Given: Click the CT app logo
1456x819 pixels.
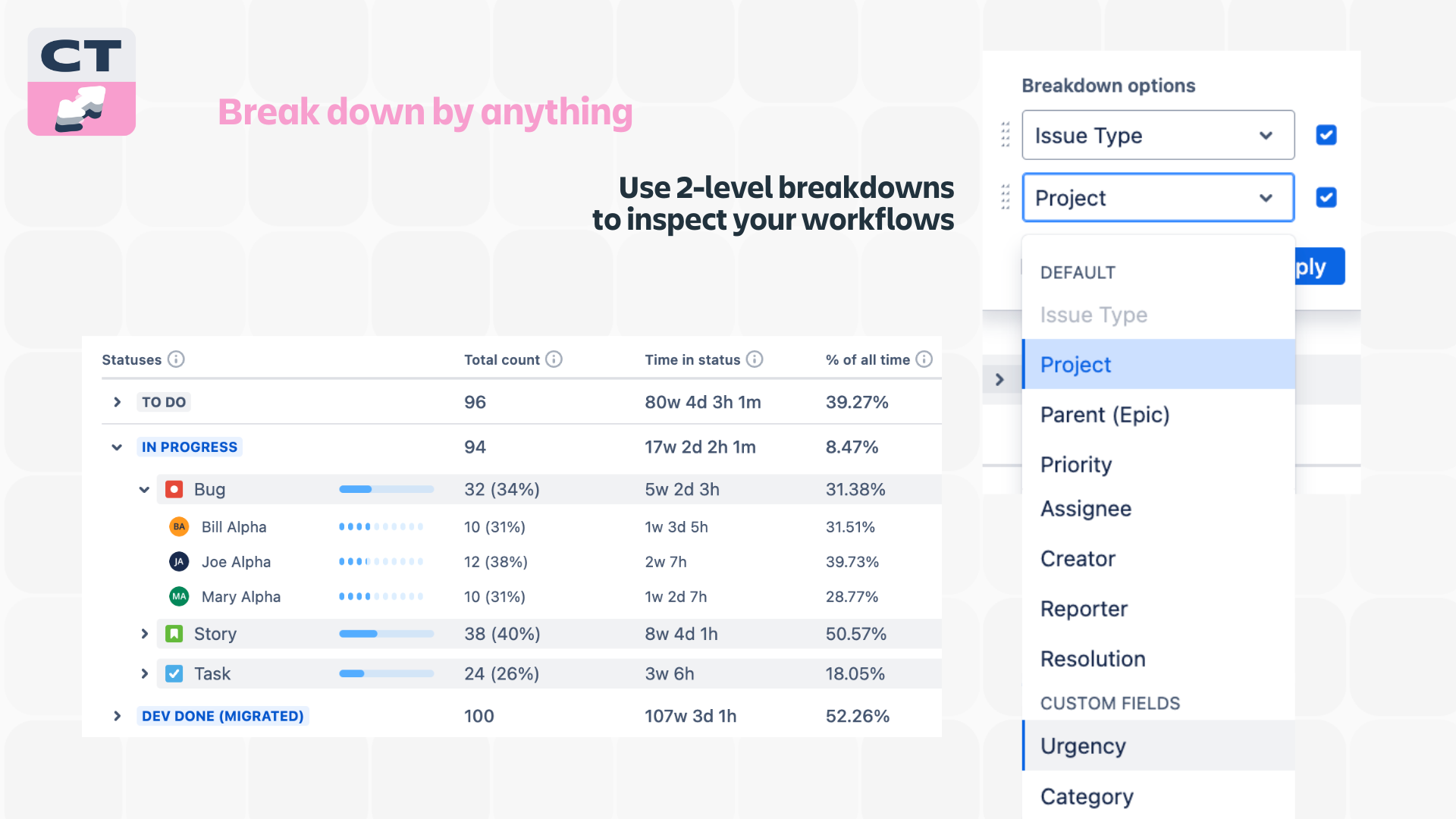Looking at the screenshot, I should (x=81, y=82).
